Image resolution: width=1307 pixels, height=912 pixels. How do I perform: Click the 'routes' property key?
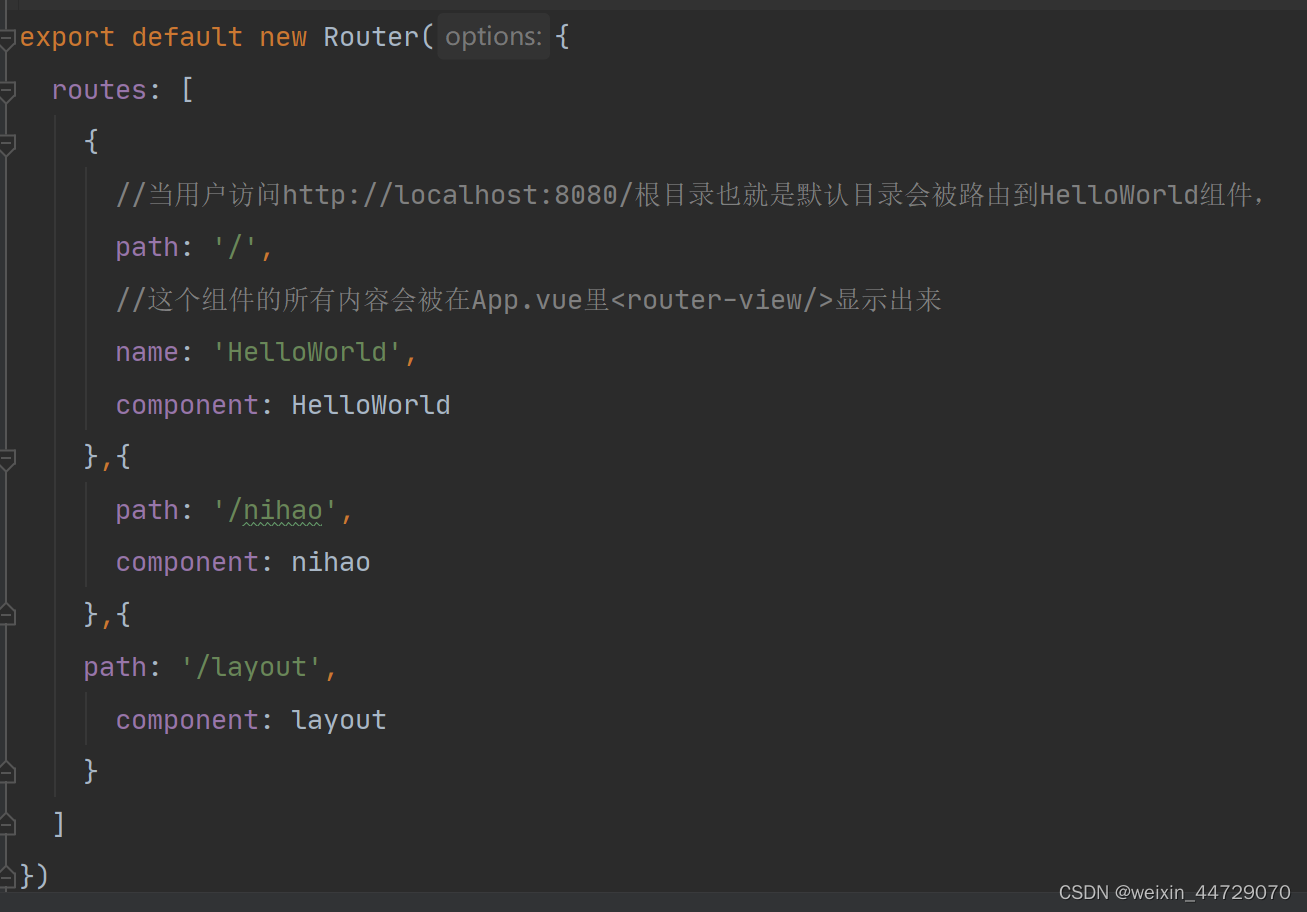(99, 90)
